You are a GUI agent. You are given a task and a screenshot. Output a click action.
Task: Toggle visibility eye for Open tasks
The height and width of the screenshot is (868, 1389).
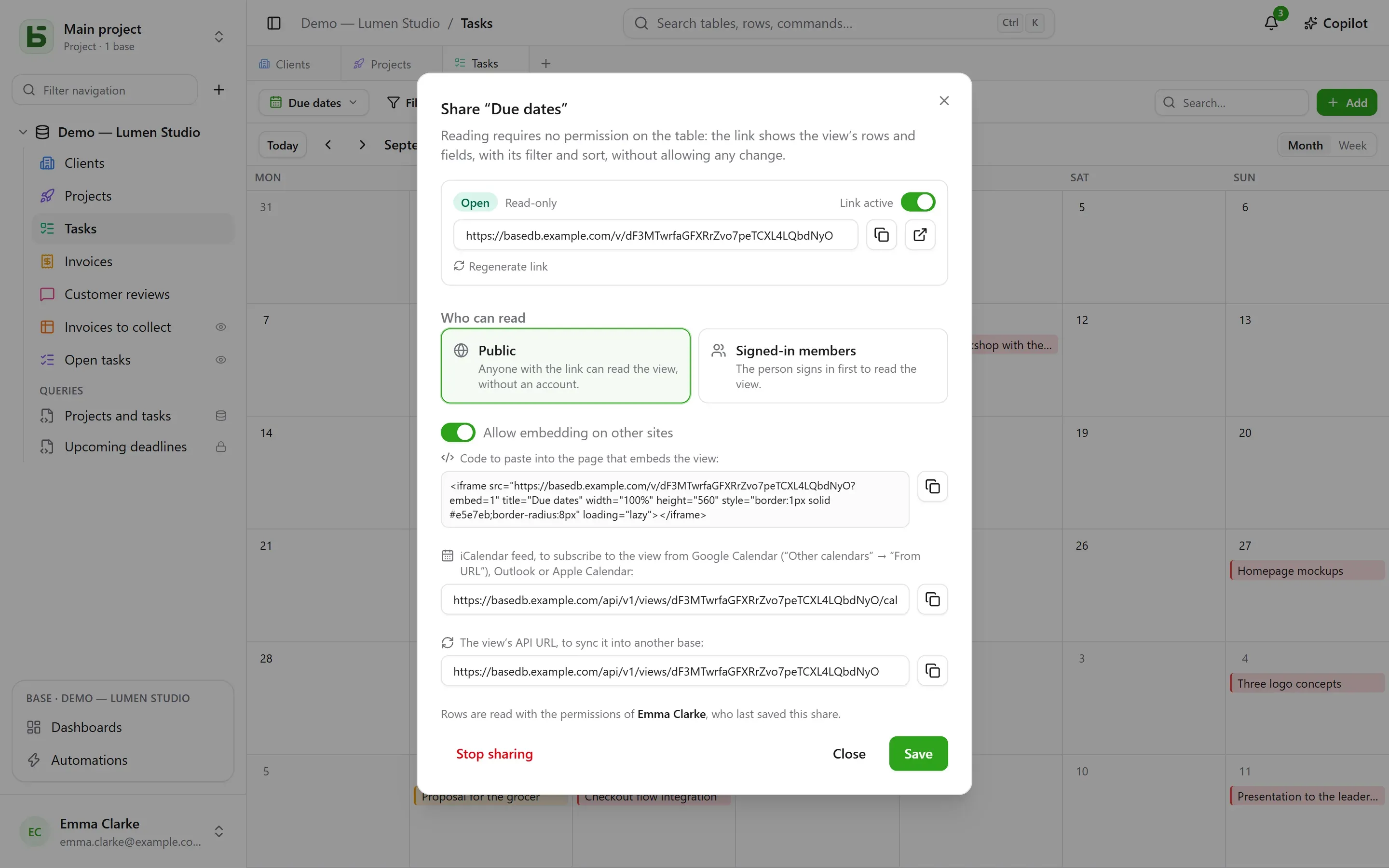click(220, 360)
